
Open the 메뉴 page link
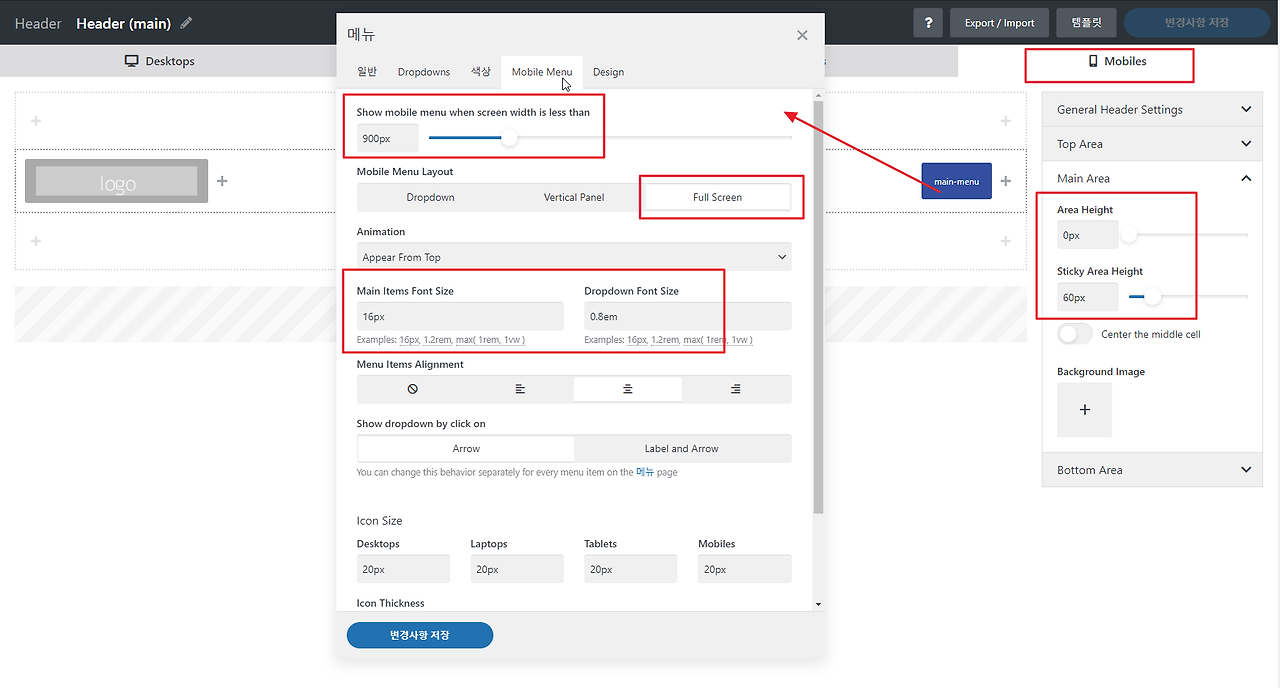[x=645, y=472]
